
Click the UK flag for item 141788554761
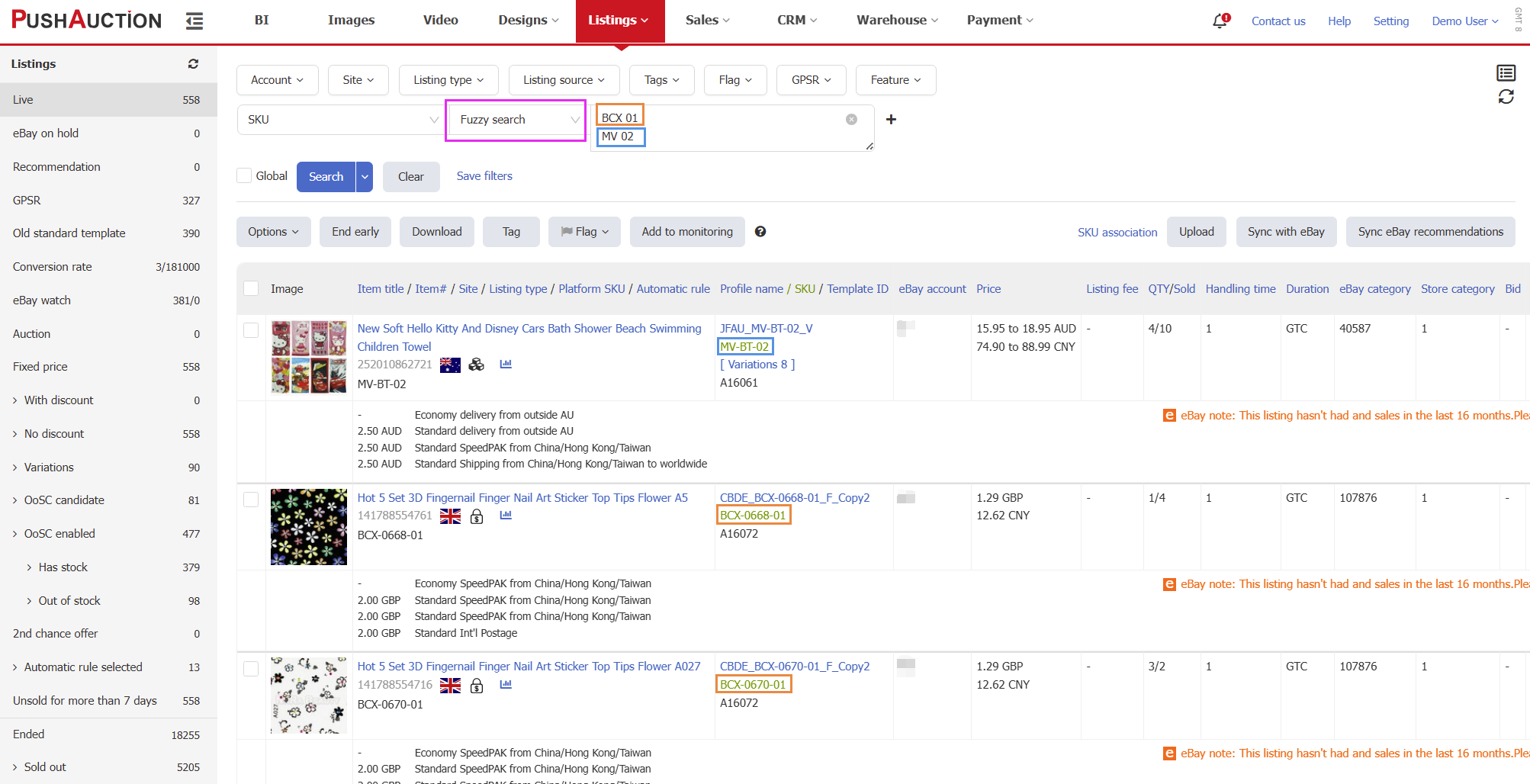pyautogui.click(x=450, y=516)
